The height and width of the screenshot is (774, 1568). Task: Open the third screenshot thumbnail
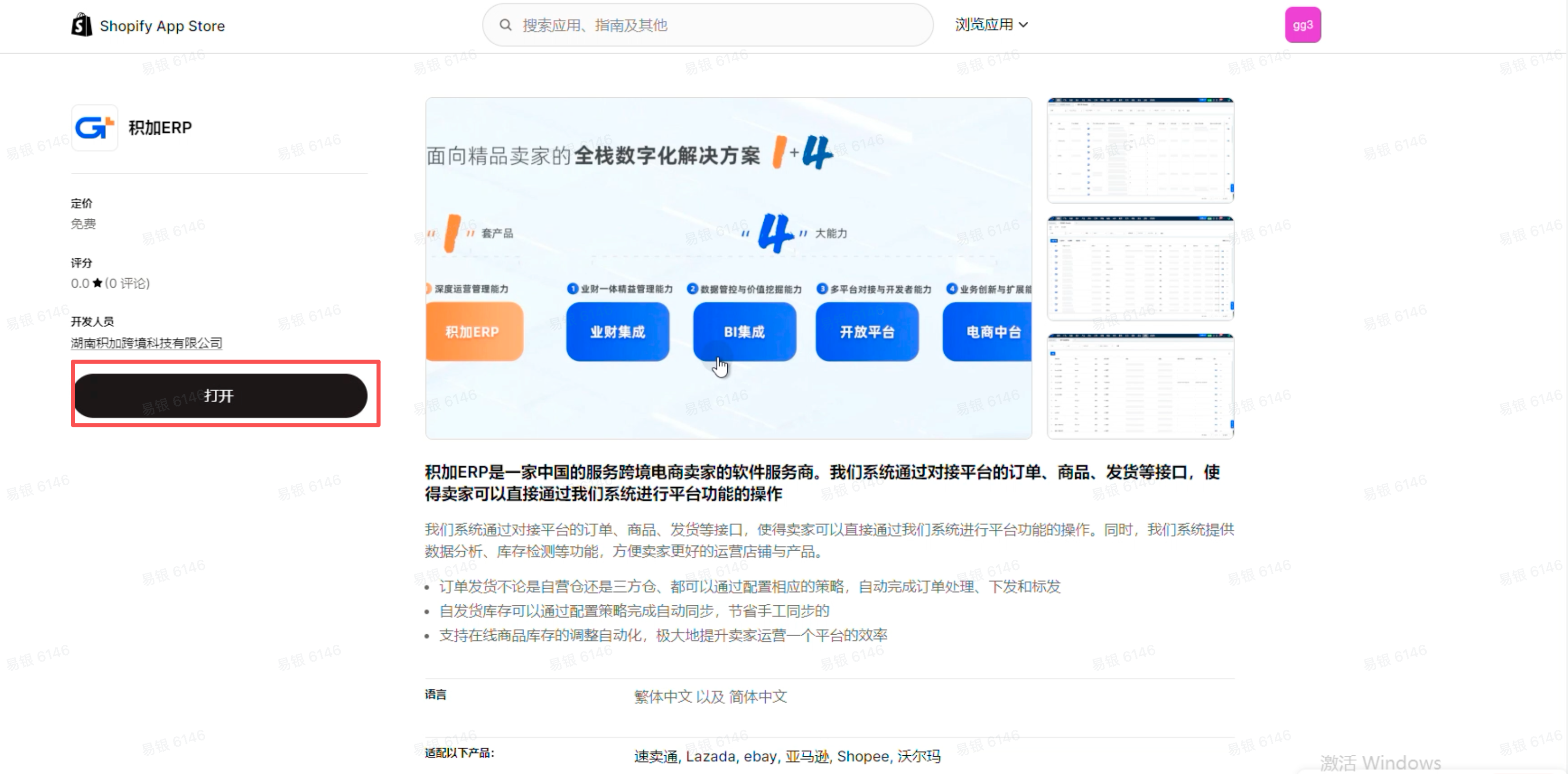1140,386
